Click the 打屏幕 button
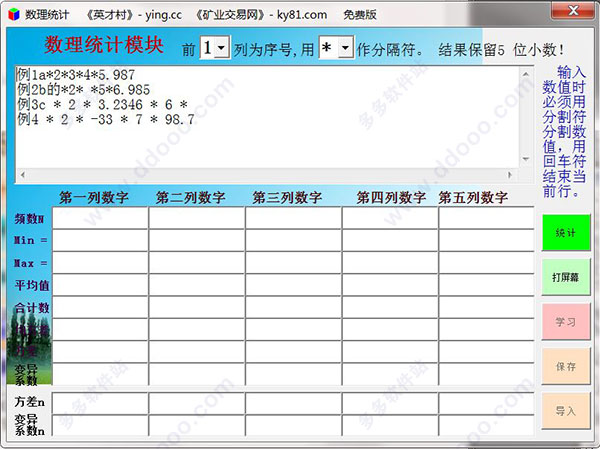This screenshot has width=600, height=449. [x=566, y=277]
